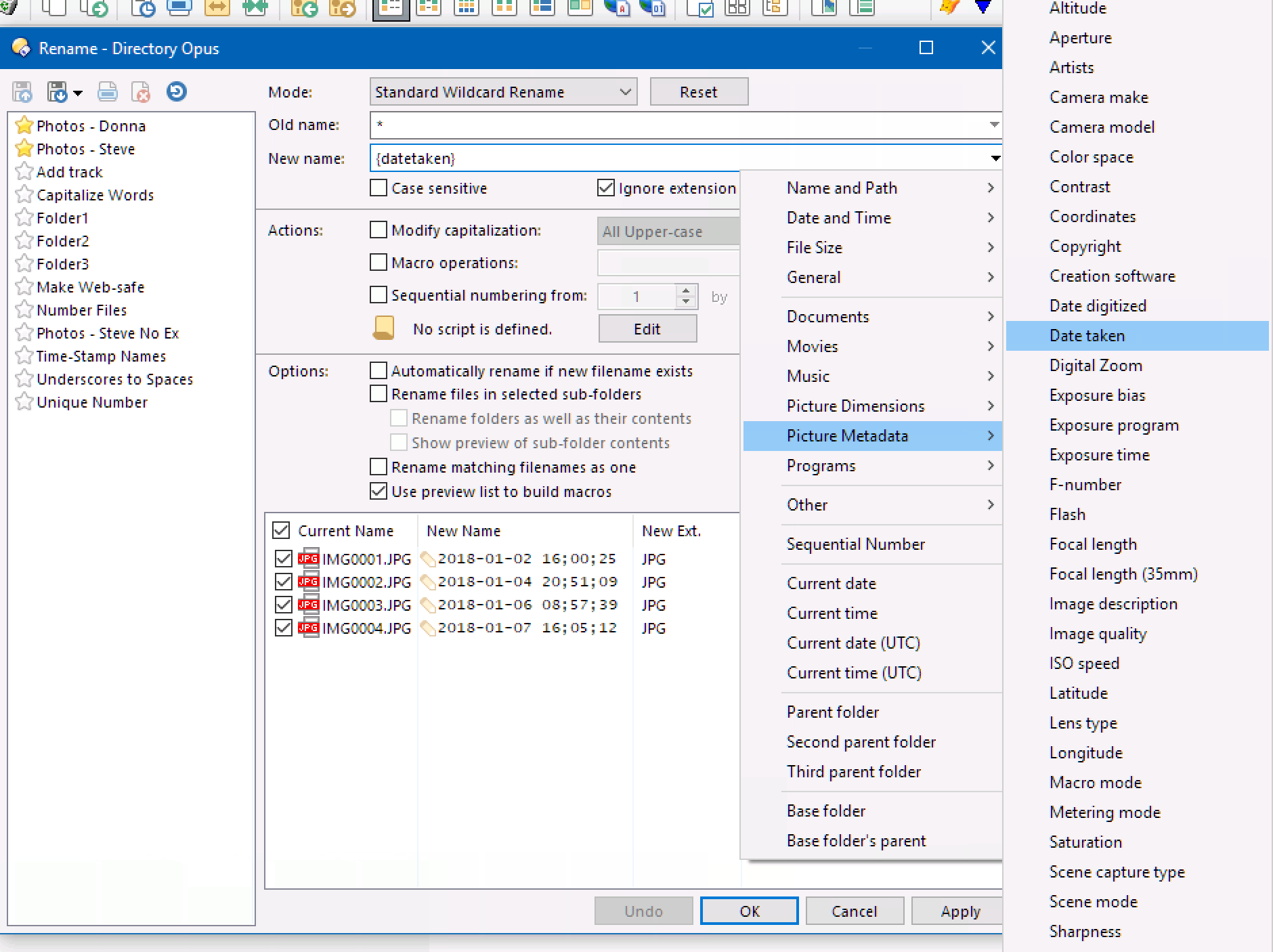
Task: Click the JPG file icon of IMG0004.JPG
Action: pos(309,628)
